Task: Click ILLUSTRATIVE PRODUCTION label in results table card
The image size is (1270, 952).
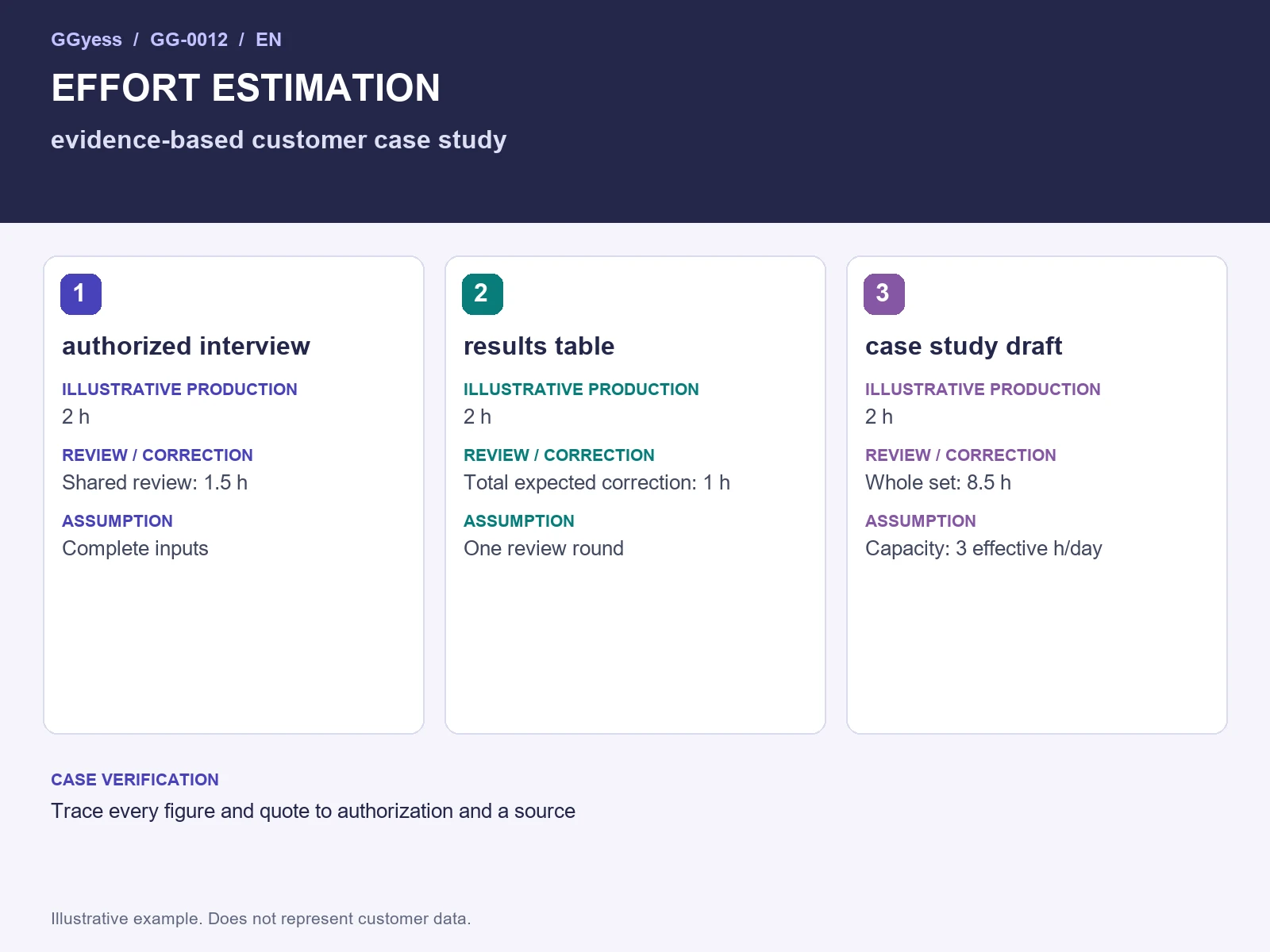Action: (581, 390)
